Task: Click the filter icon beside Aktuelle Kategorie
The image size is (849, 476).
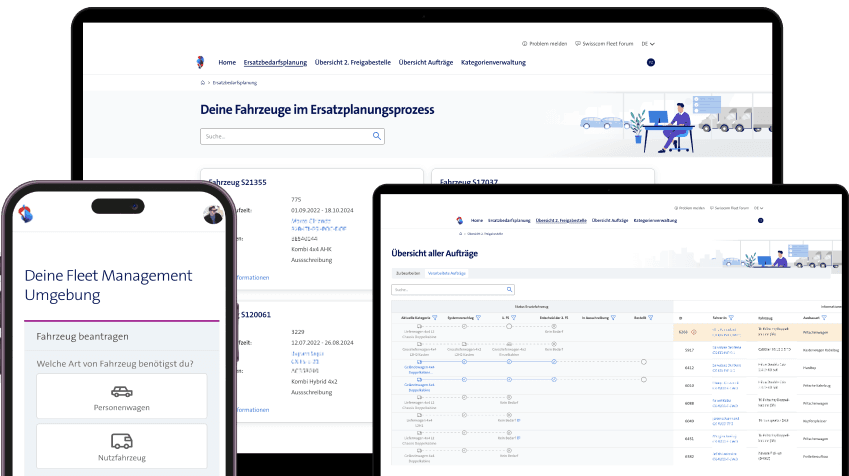Action: (433, 317)
